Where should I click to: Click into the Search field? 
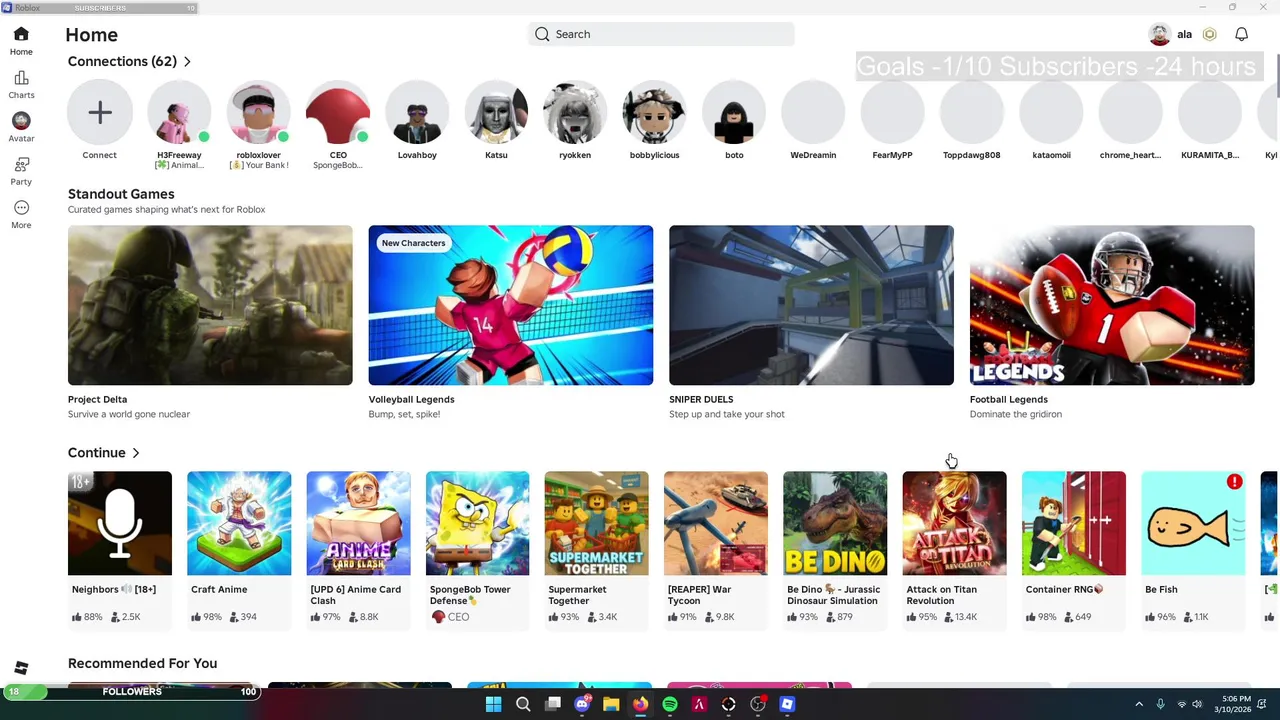tap(661, 34)
